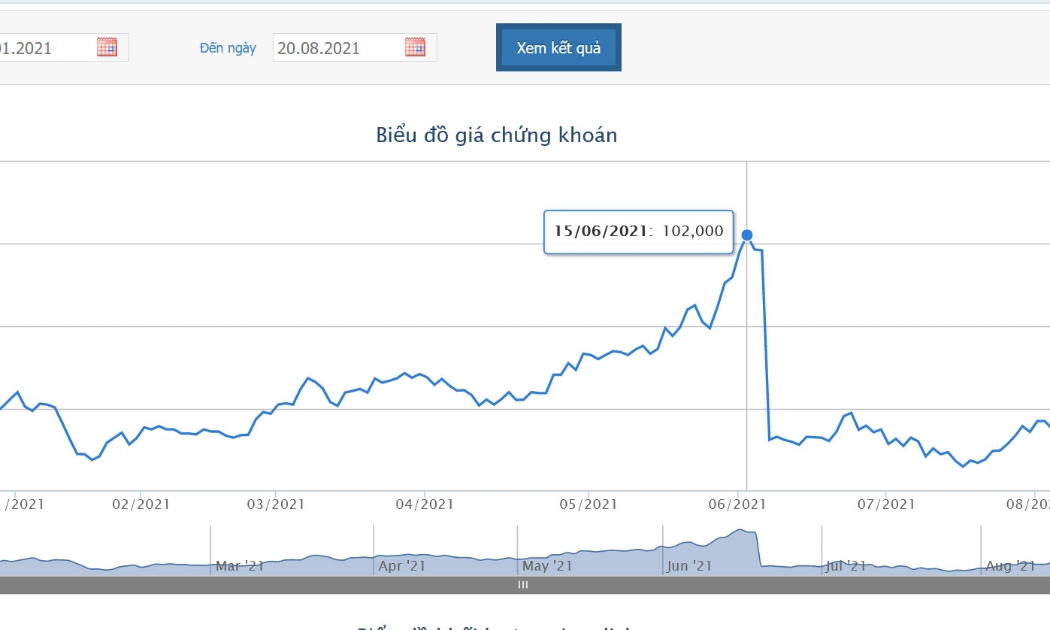Image resolution: width=1050 pixels, height=630 pixels.
Task: Click the 07/2021 axis label
Action: 886,504
